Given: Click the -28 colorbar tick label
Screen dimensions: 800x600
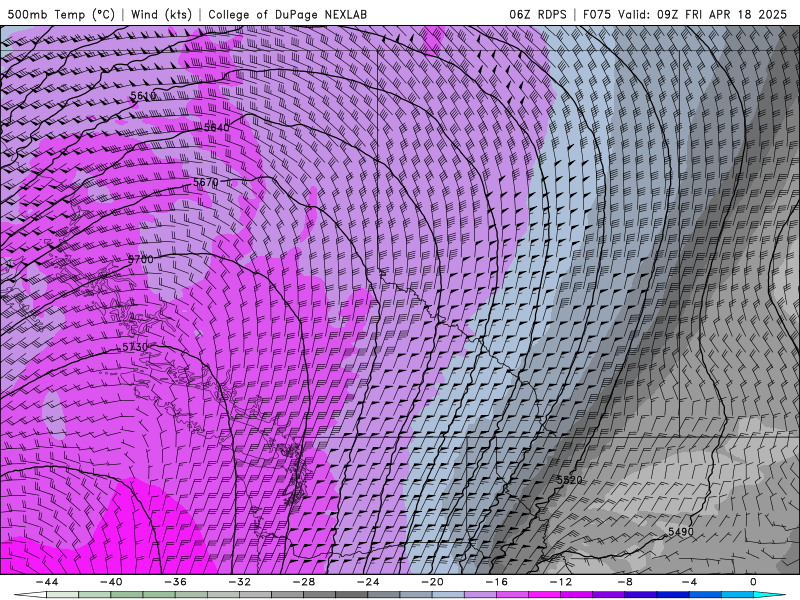Looking at the screenshot, I should pos(304,582).
